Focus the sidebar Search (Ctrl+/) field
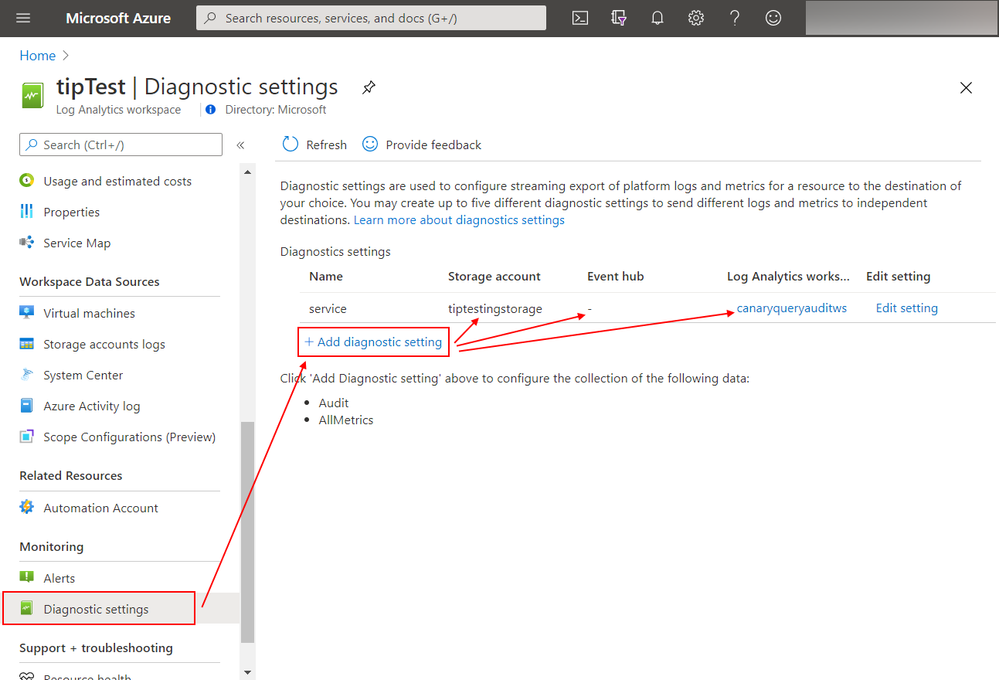 click(121, 145)
